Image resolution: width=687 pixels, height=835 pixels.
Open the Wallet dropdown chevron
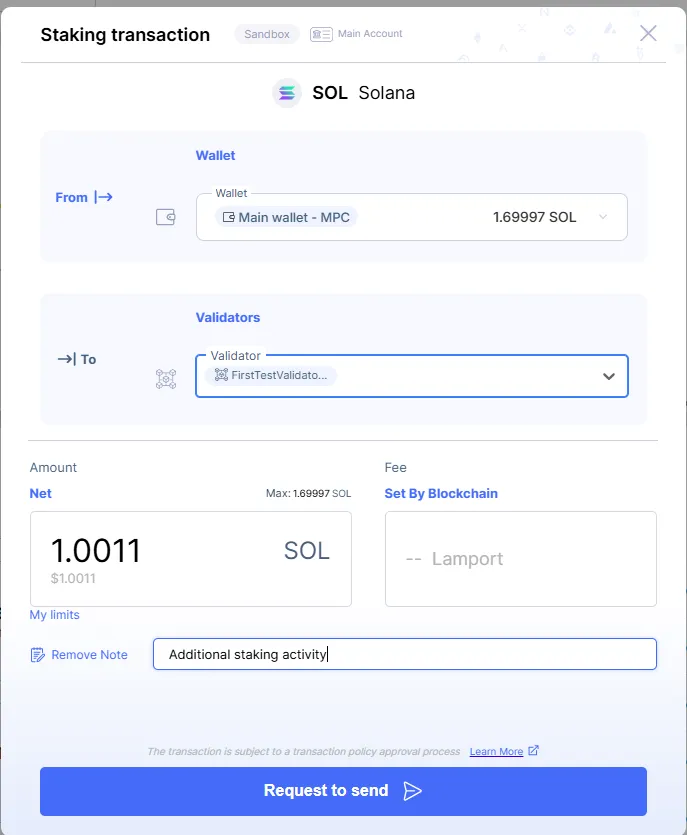click(x=603, y=217)
